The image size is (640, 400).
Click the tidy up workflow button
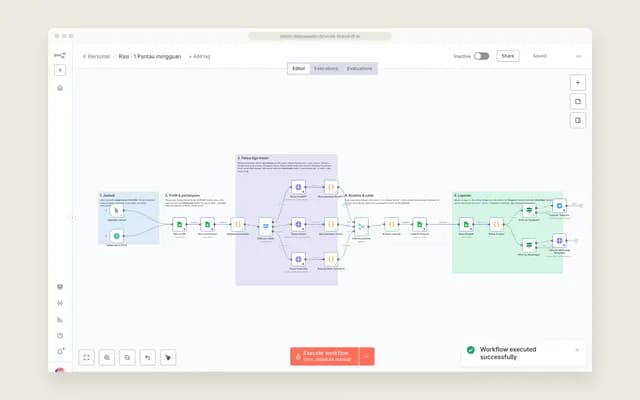coord(168,358)
